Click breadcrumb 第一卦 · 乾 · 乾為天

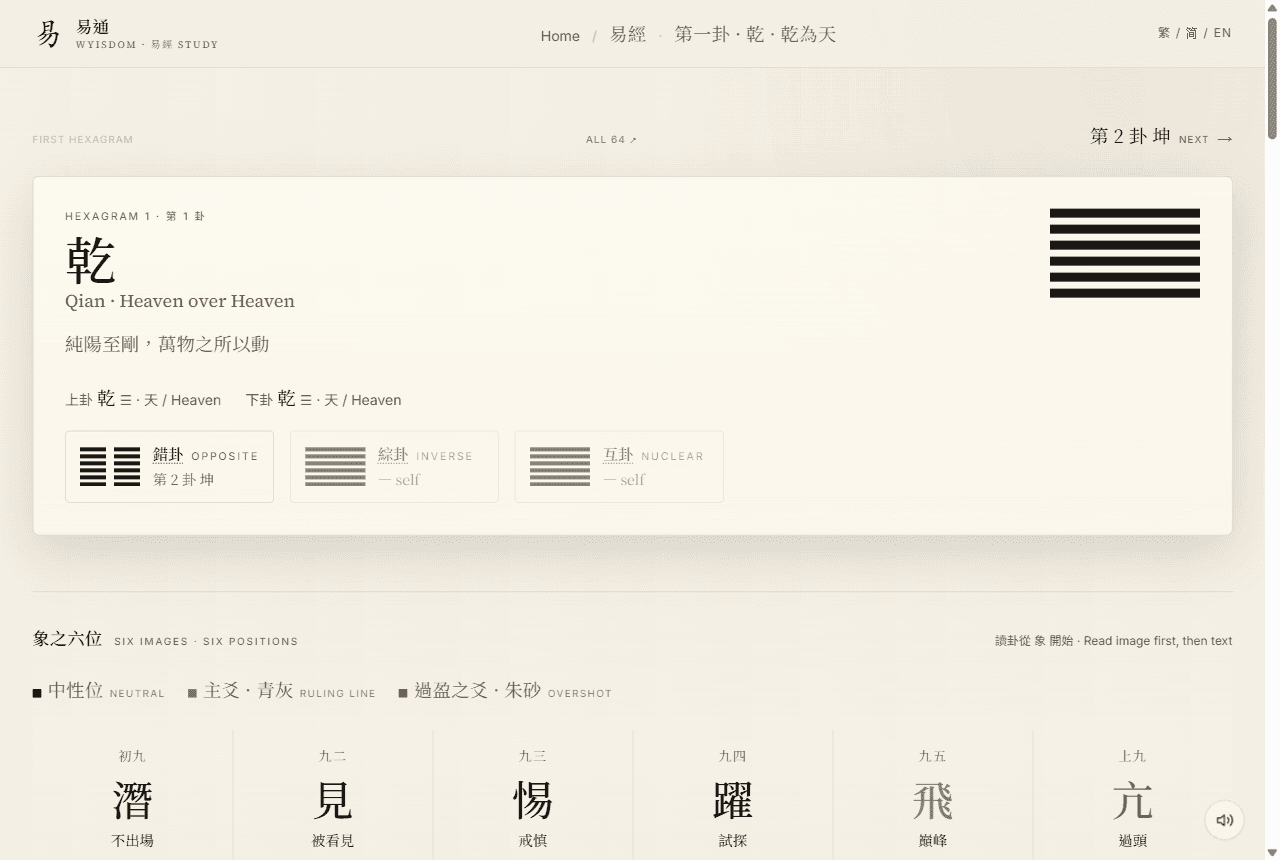[x=755, y=35]
